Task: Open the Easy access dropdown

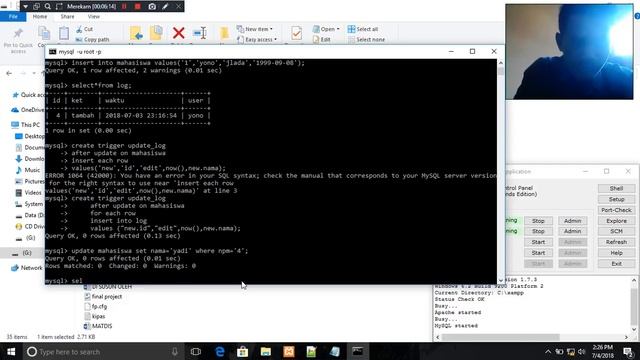Action: coord(257,40)
